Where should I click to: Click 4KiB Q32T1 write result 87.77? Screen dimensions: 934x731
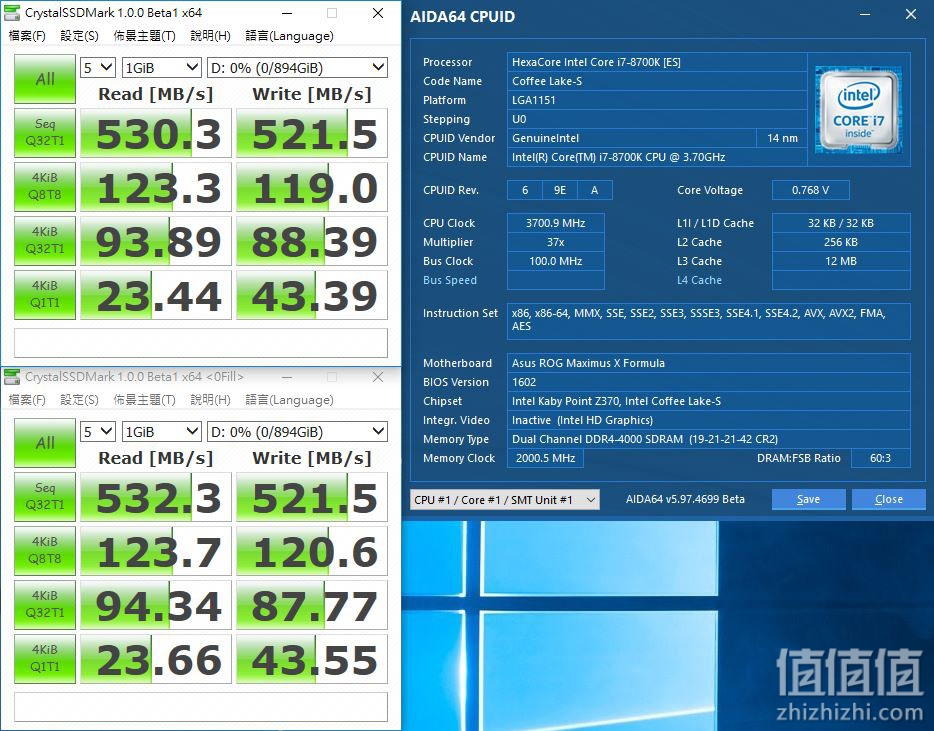[312, 605]
